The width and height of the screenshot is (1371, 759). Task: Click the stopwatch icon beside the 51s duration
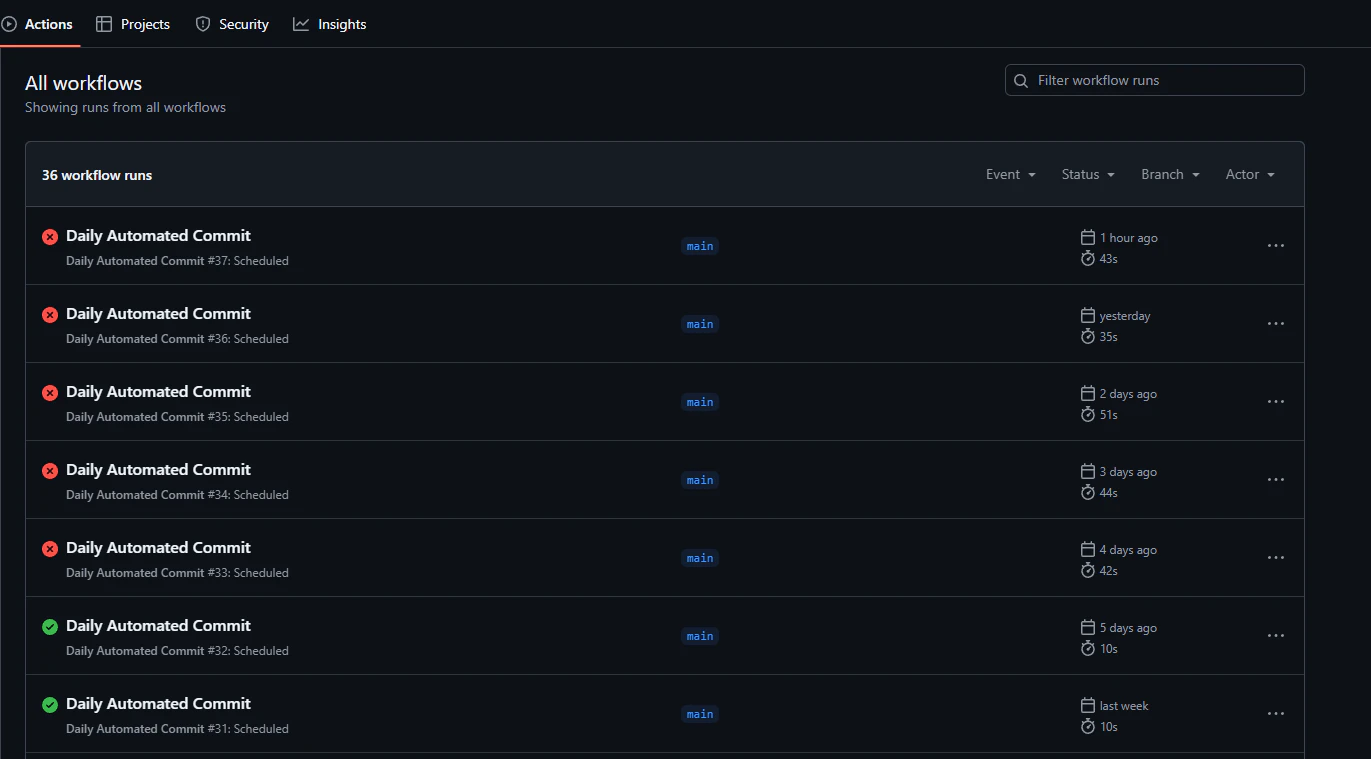point(1088,414)
